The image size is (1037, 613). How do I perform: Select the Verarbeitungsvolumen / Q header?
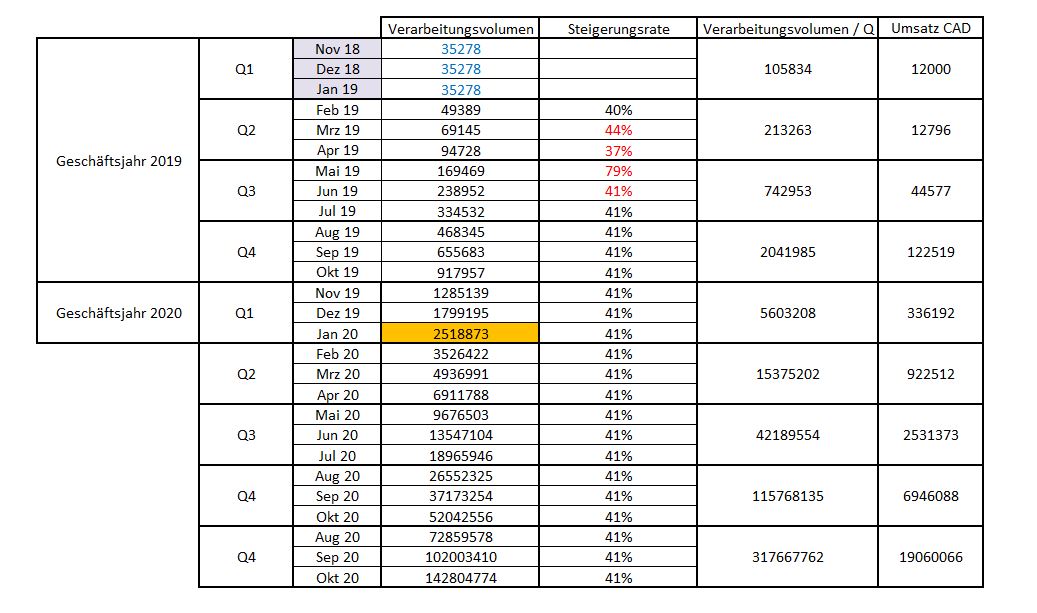tap(788, 29)
